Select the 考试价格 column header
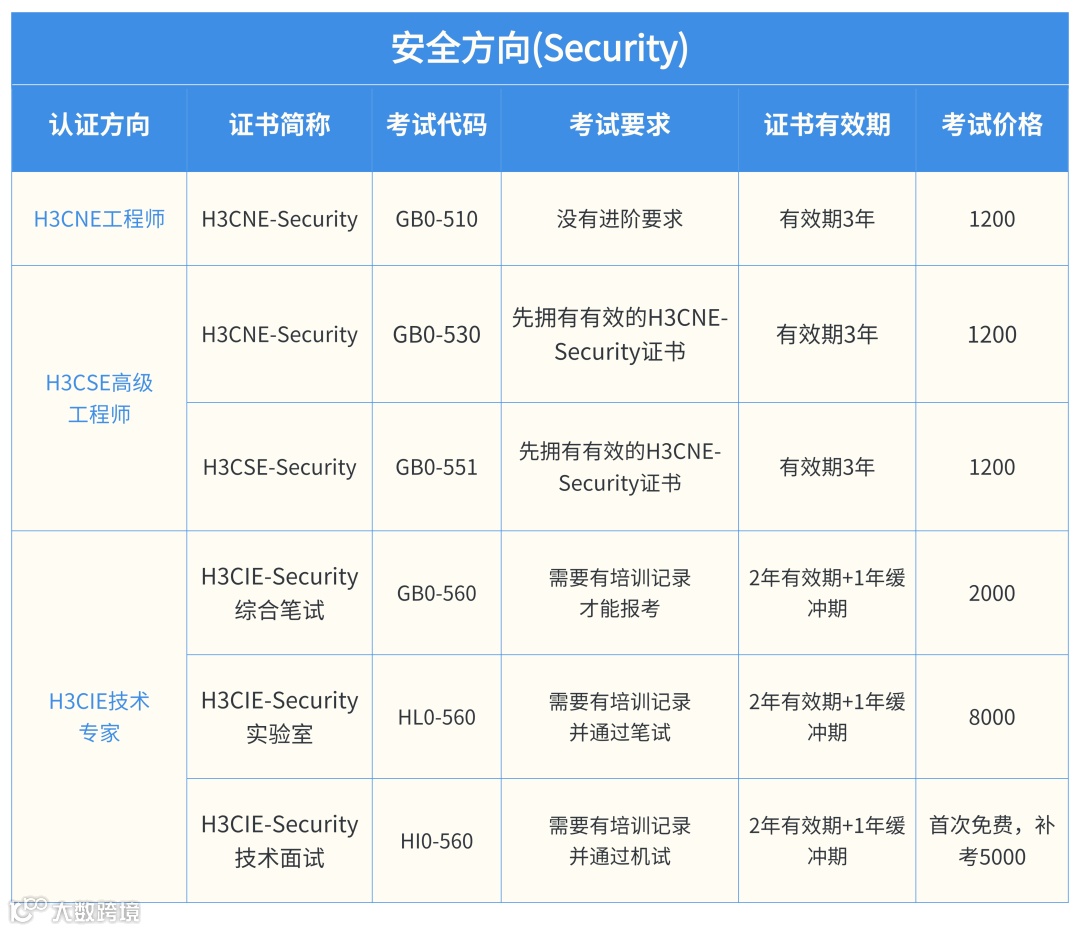Viewport: 1080px width, 931px height. pos(991,125)
